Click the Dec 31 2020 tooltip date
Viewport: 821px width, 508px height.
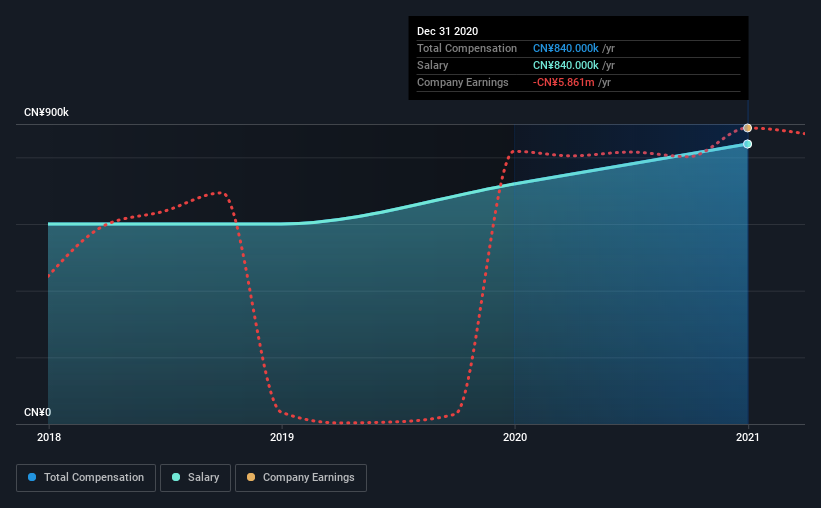447,31
